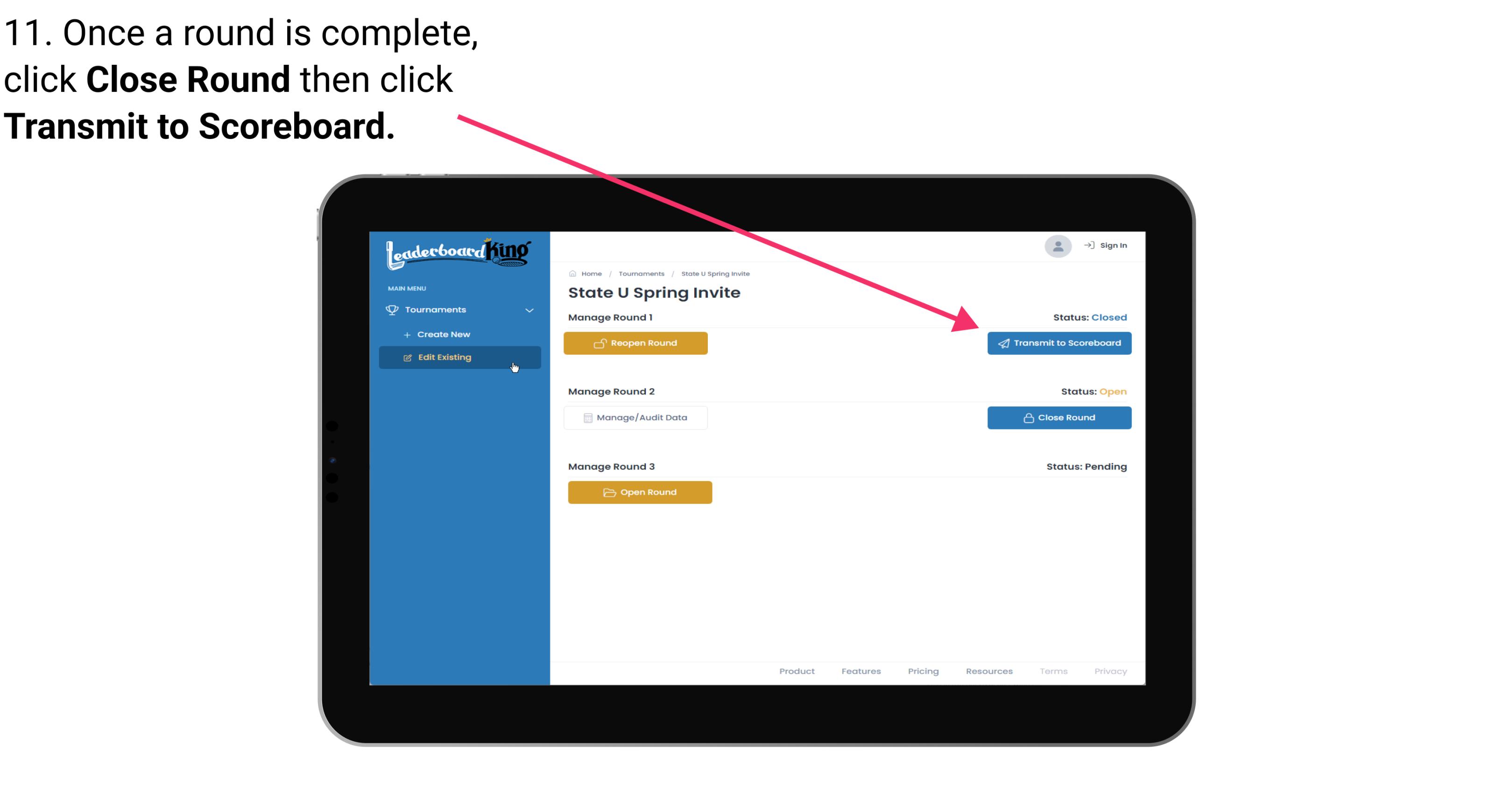Click the Close Round button for Round 2

(x=1059, y=417)
